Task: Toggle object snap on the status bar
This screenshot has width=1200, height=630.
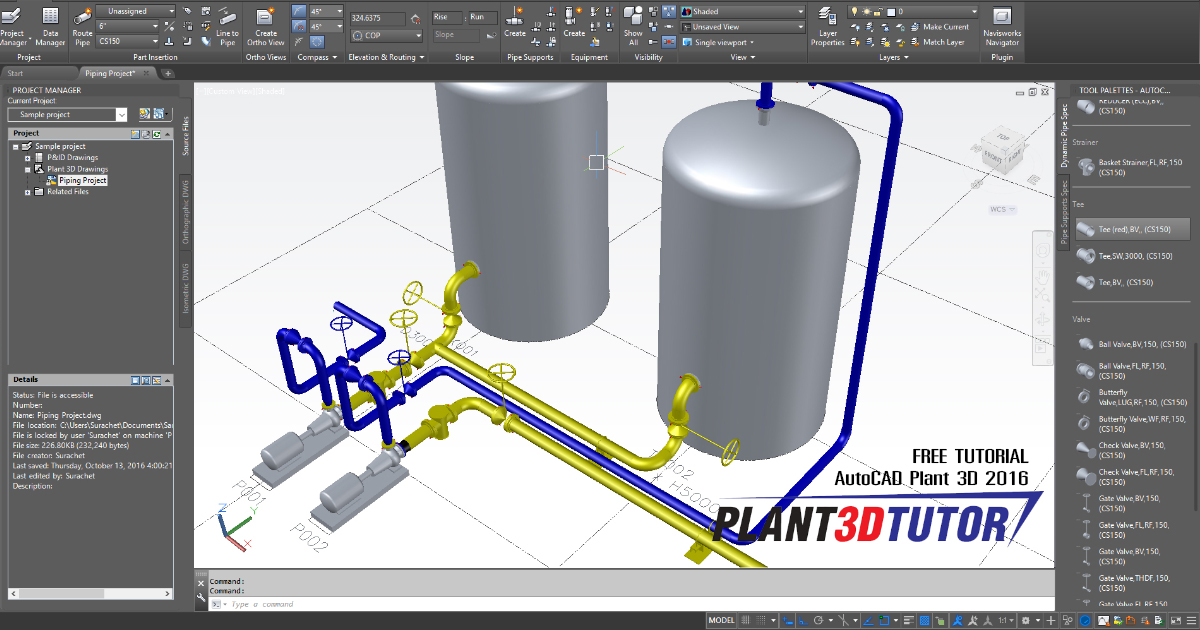Action: tap(883, 618)
